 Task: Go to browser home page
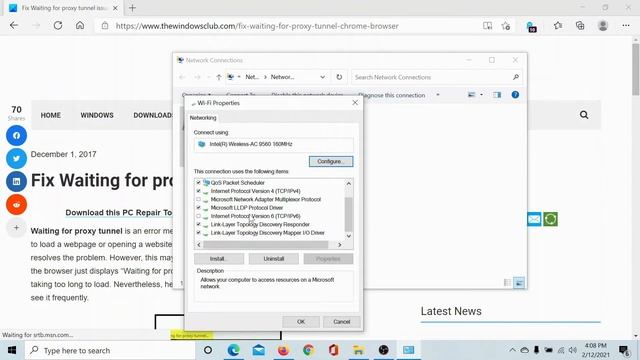tap(80, 25)
